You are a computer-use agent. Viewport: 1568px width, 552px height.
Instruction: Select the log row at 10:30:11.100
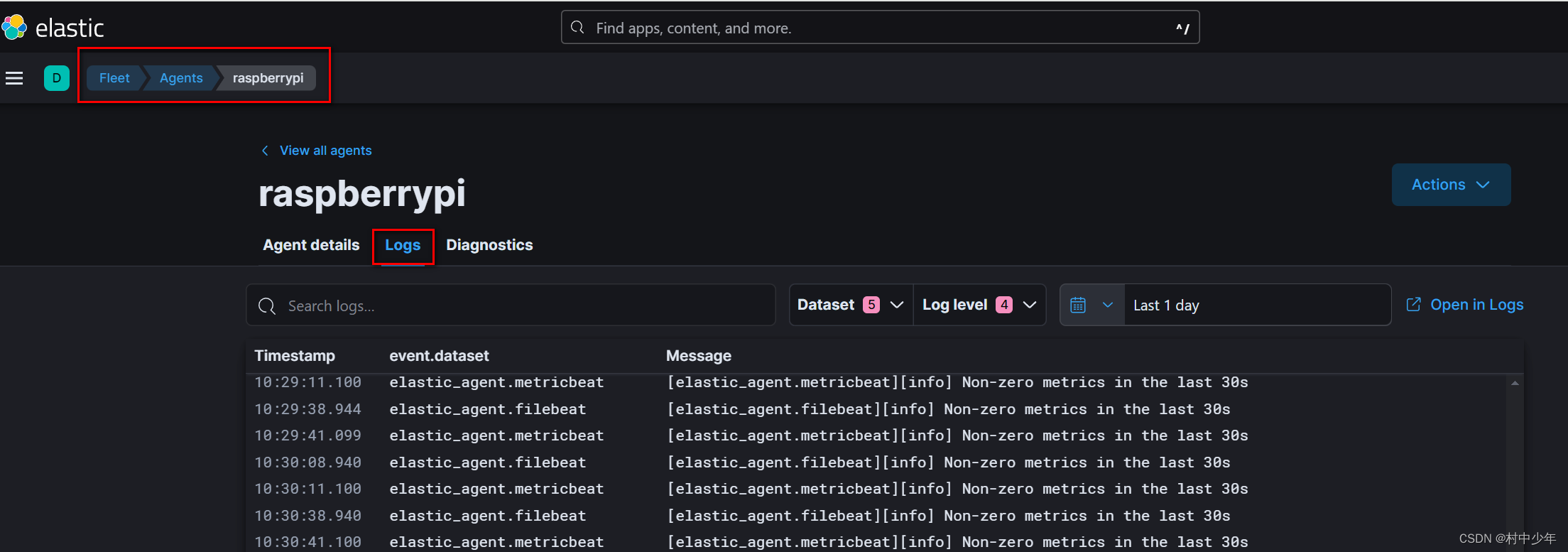877,489
